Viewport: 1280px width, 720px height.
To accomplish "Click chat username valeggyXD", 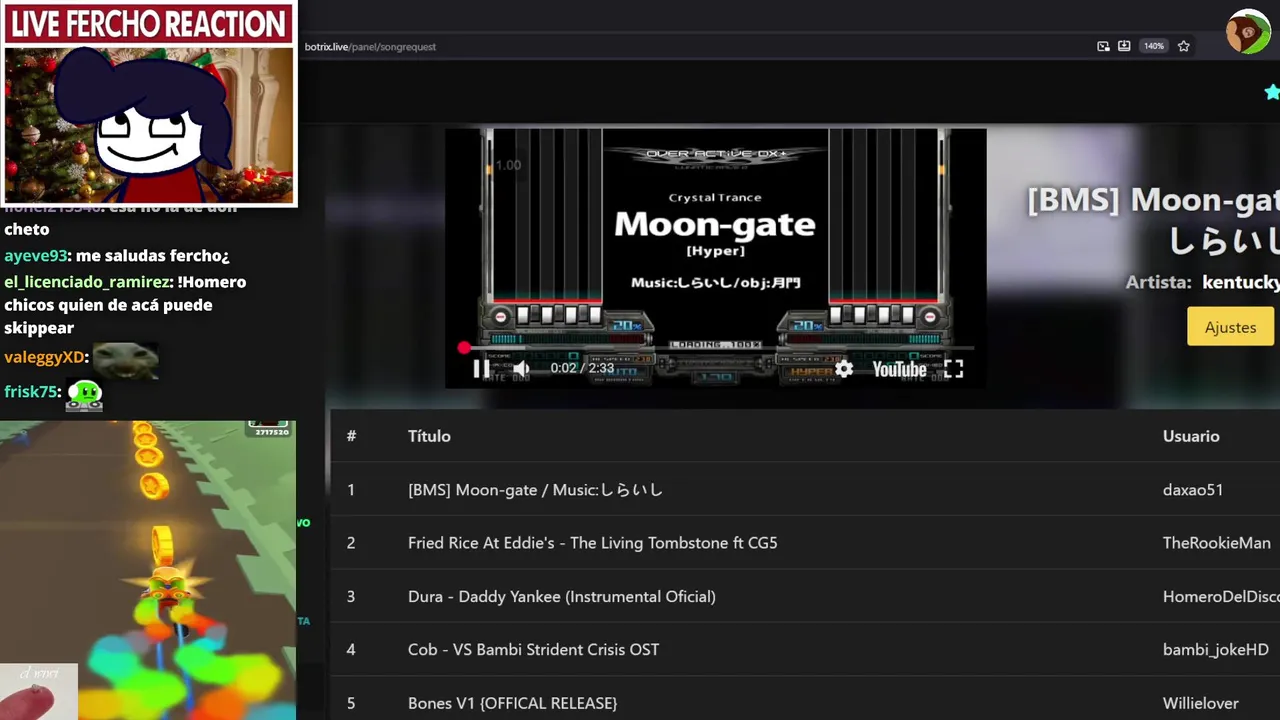I will click(44, 357).
